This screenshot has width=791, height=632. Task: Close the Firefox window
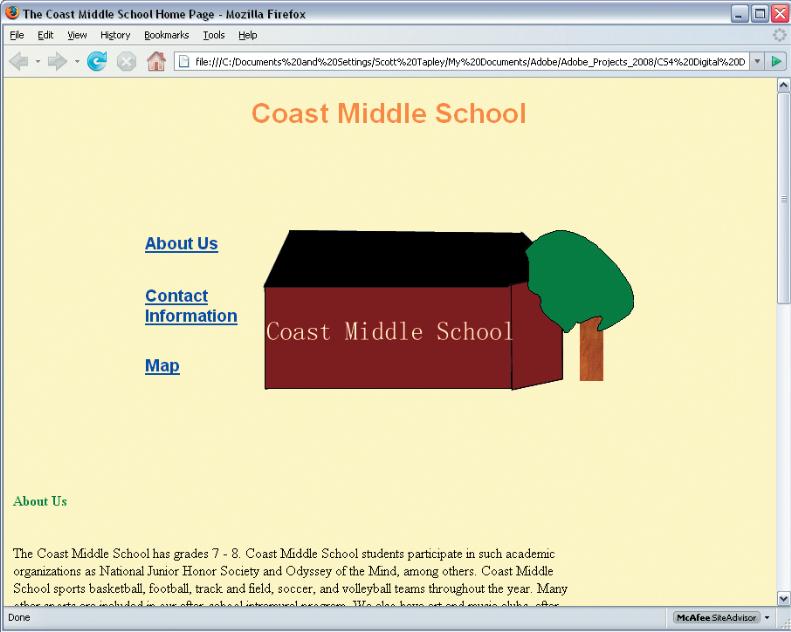(780, 14)
